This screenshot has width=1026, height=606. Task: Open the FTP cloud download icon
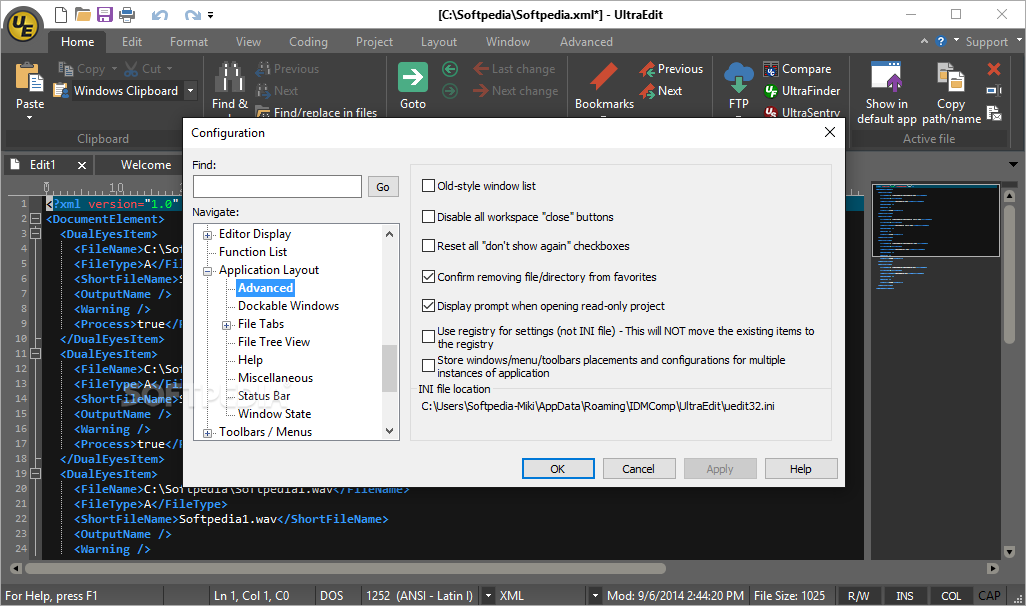[x=739, y=77]
